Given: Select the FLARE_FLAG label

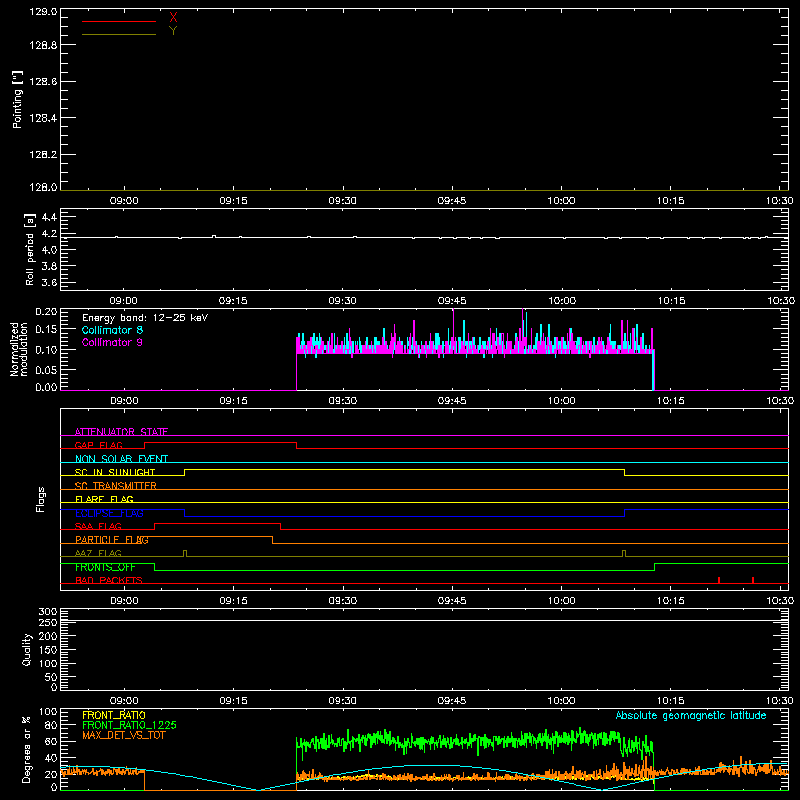Looking at the screenshot, I should pyautogui.click(x=104, y=499).
